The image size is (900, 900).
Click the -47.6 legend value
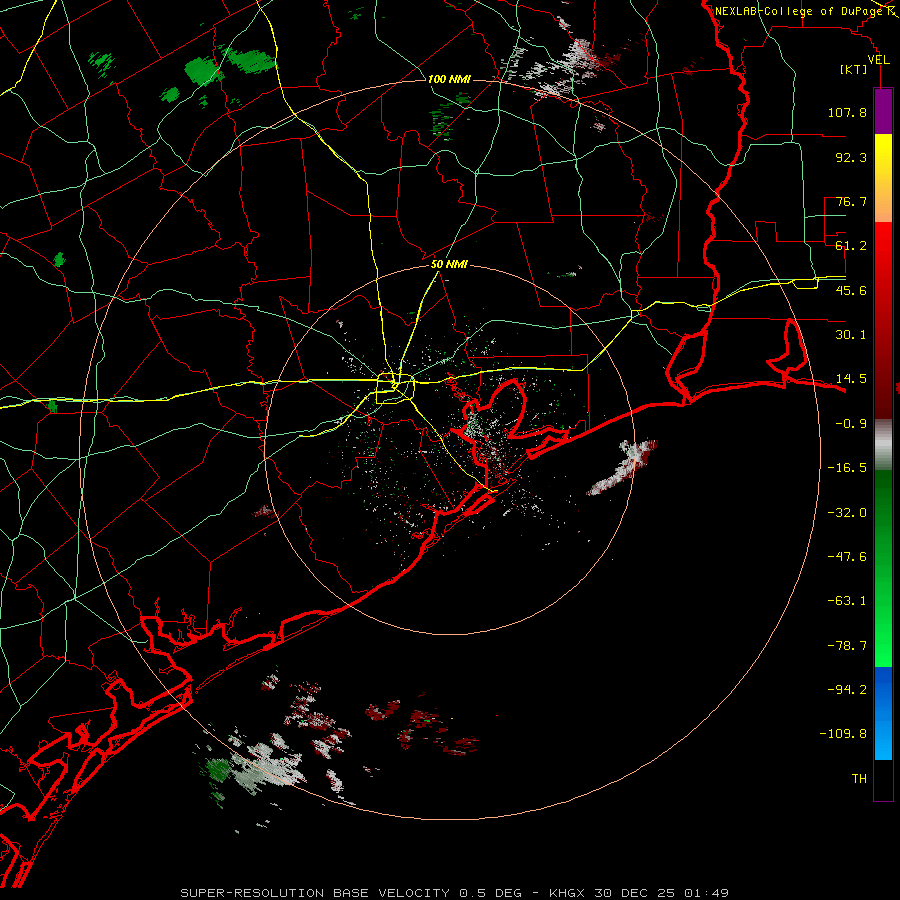tap(847, 557)
